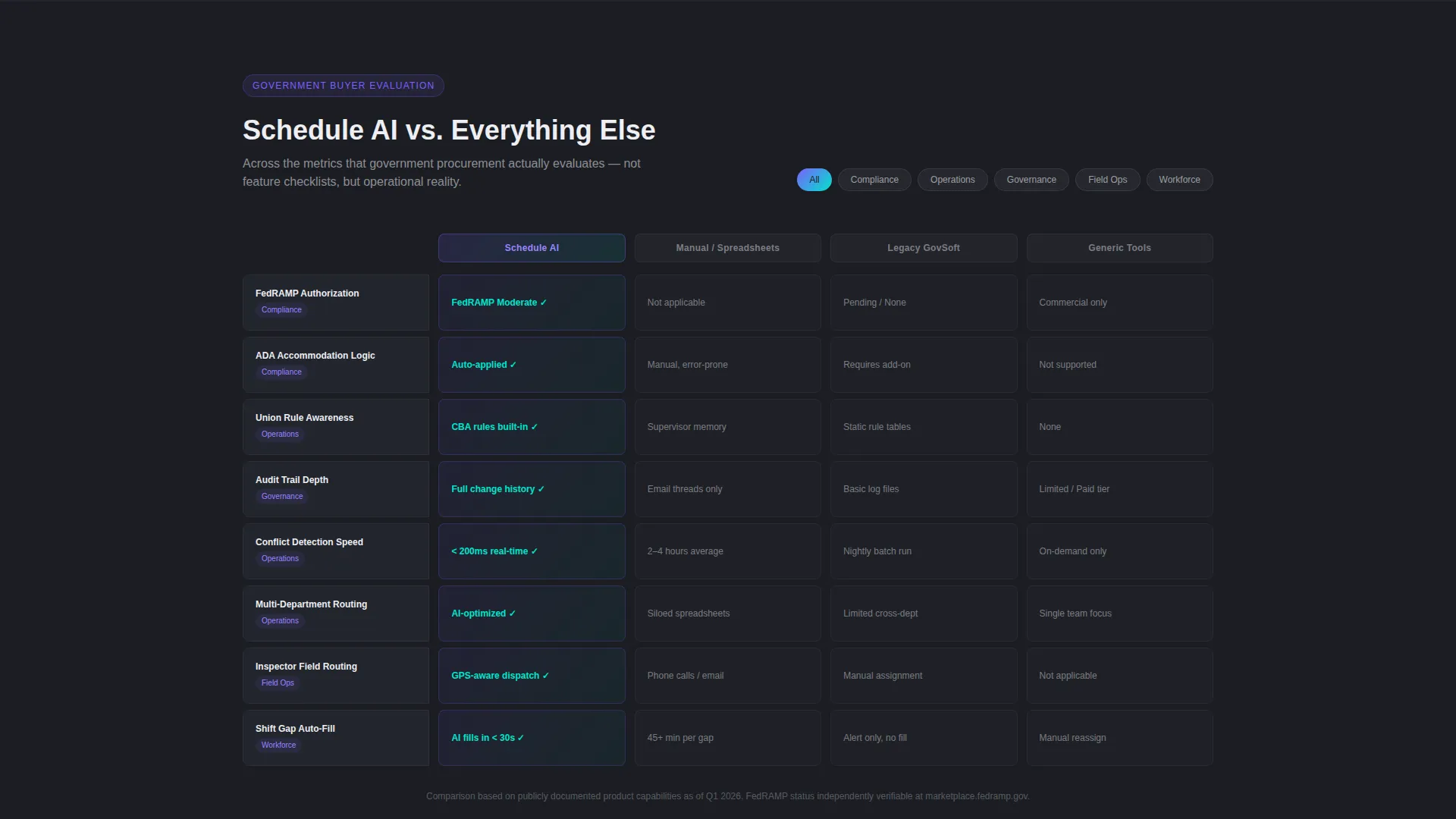This screenshot has height=819, width=1456.
Task: Filter by Field Ops category
Action: [x=1107, y=180]
